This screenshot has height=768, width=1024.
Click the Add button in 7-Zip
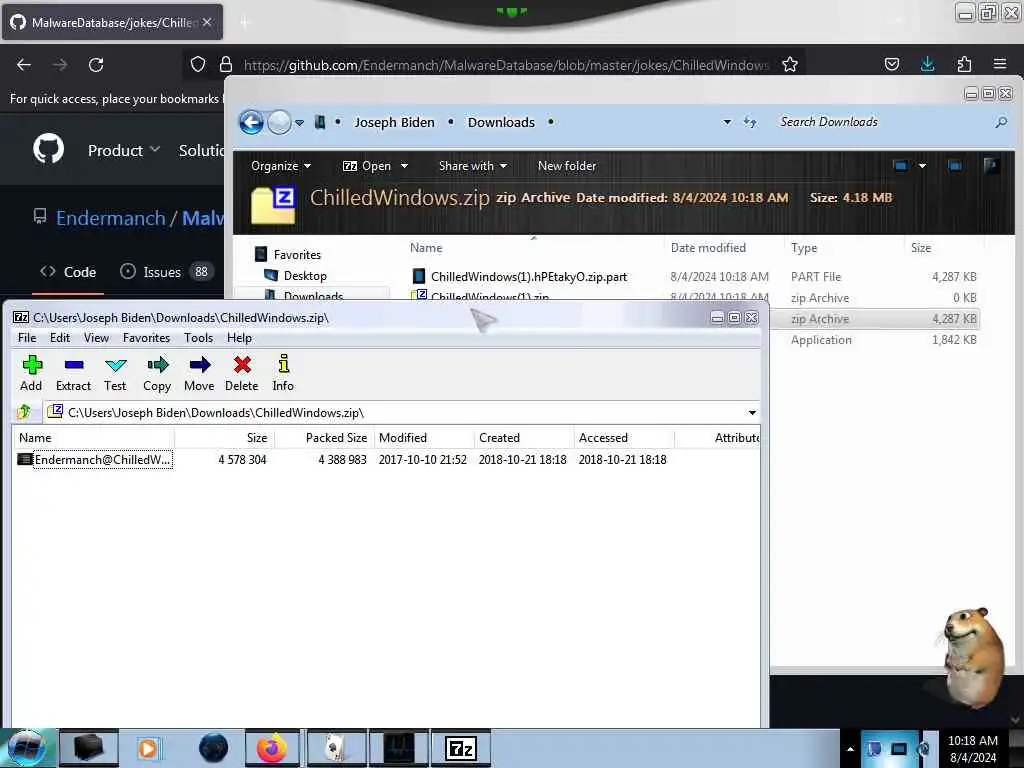point(31,373)
